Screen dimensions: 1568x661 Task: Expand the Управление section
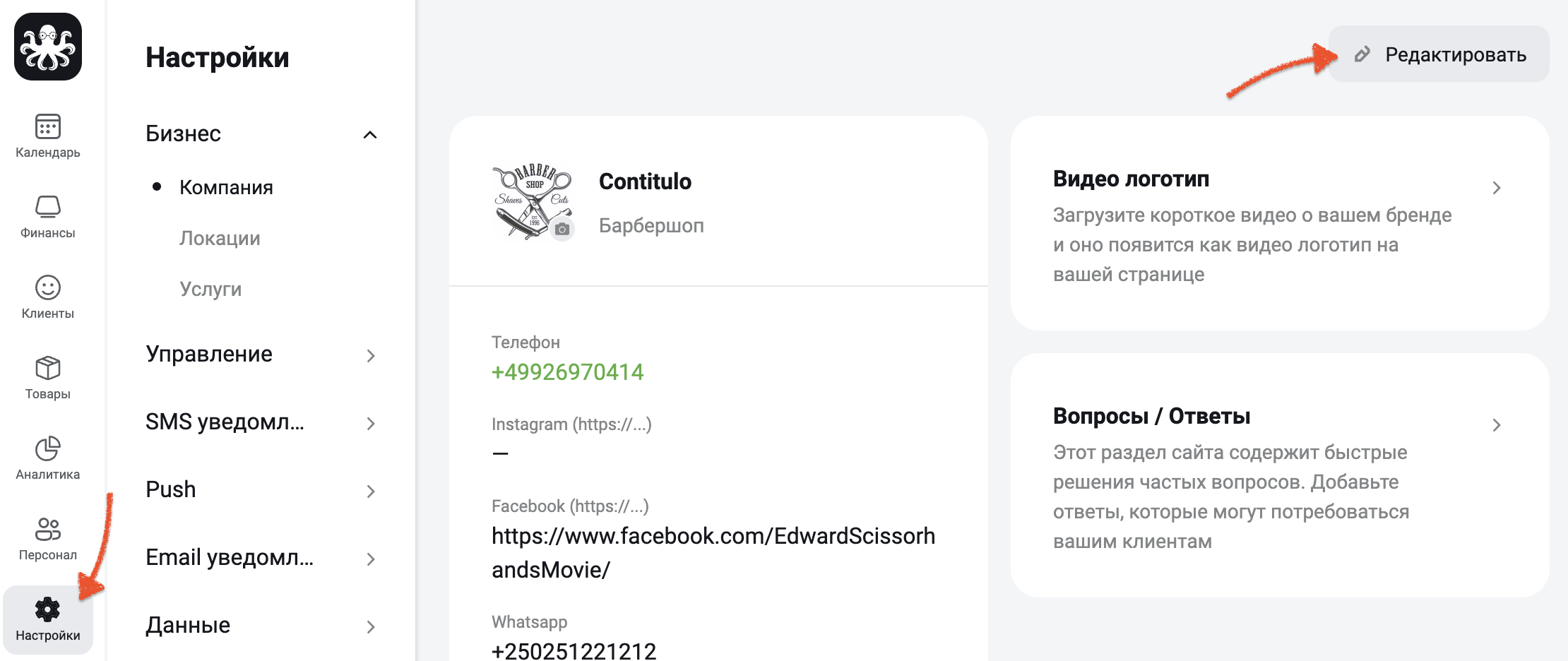tap(261, 355)
